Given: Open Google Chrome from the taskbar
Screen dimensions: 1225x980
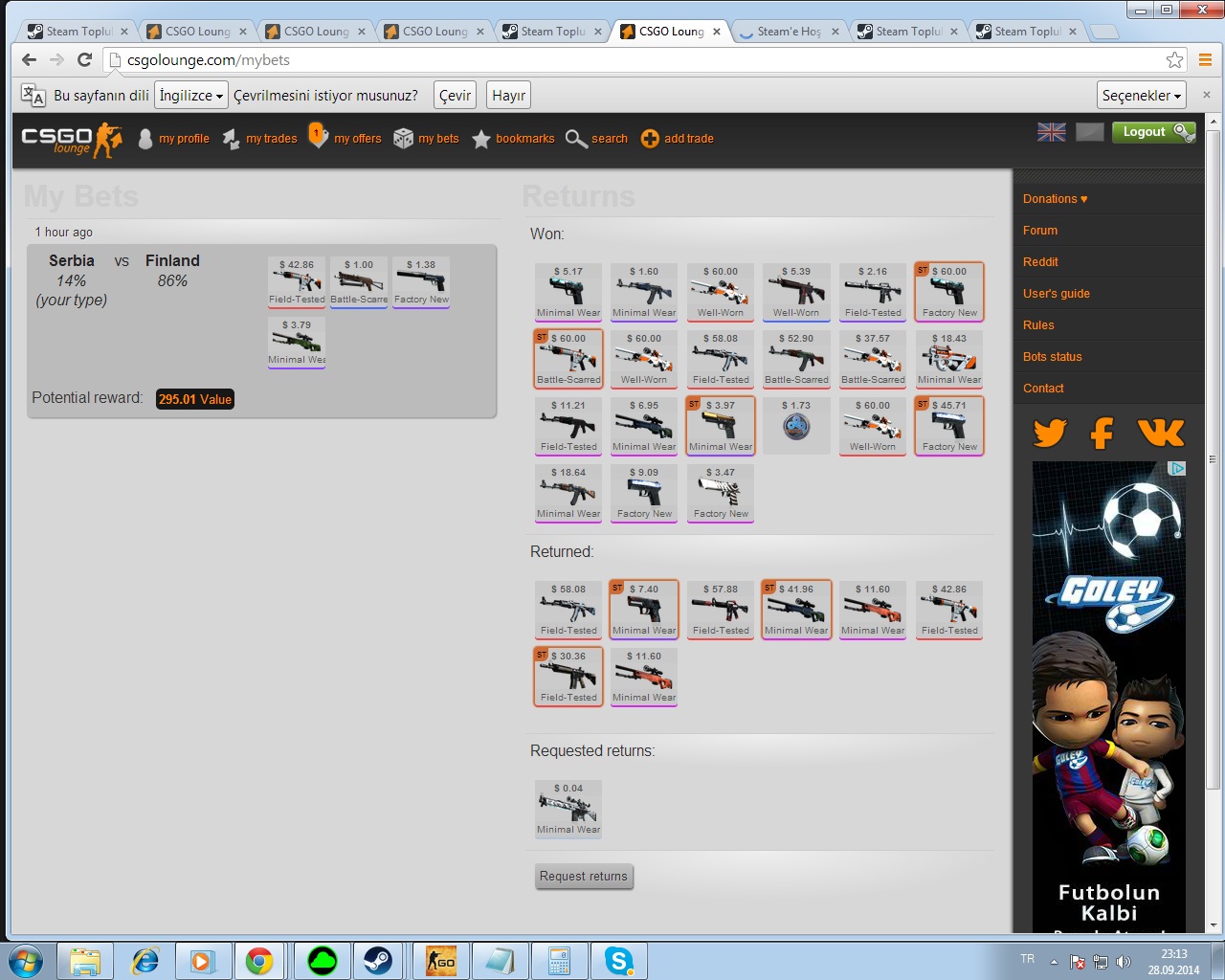Looking at the screenshot, I should (259, 960).
